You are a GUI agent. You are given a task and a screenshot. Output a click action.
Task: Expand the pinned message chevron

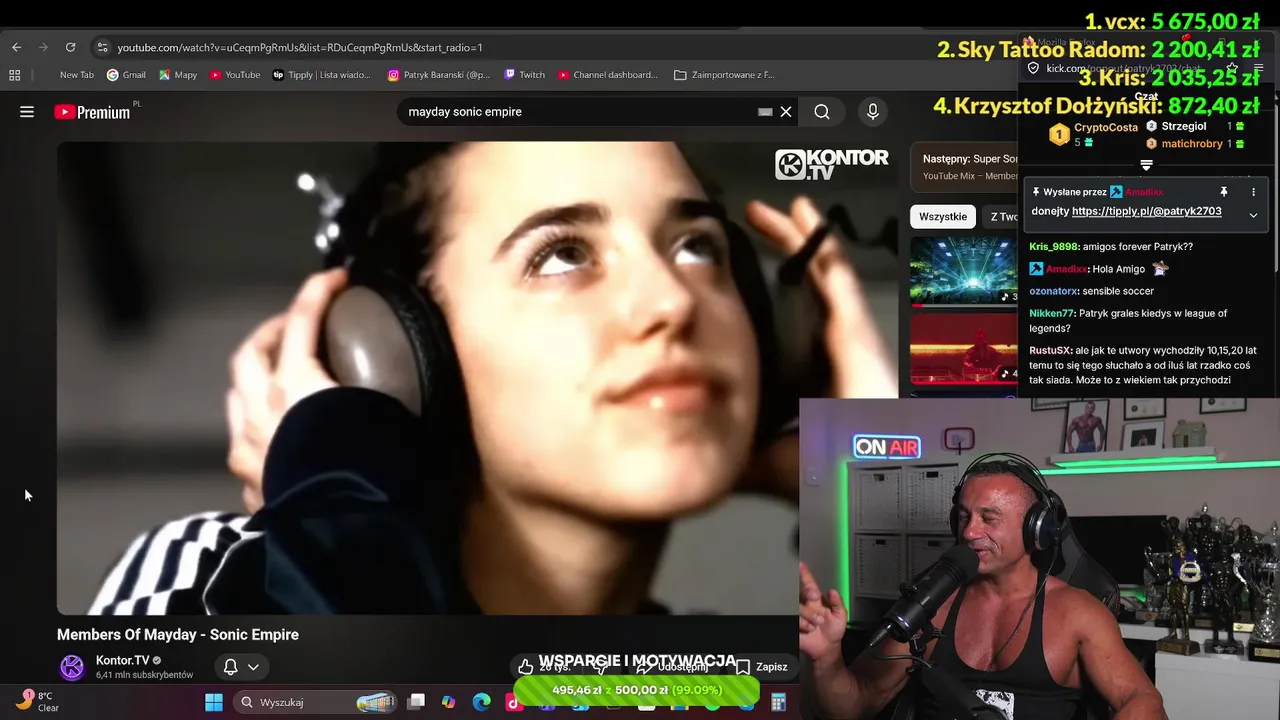(1253, 214)
